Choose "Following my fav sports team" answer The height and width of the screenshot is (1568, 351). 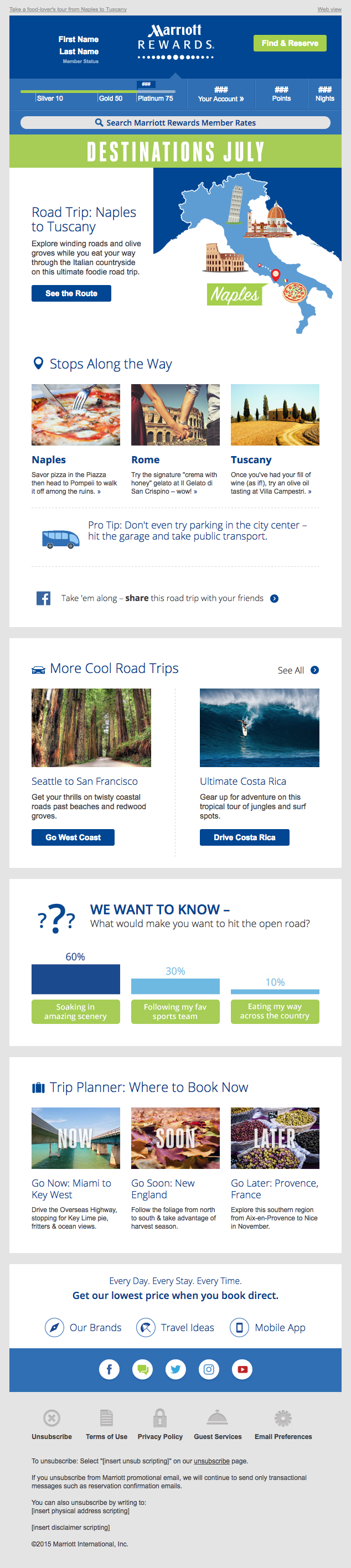[175, 1011]
